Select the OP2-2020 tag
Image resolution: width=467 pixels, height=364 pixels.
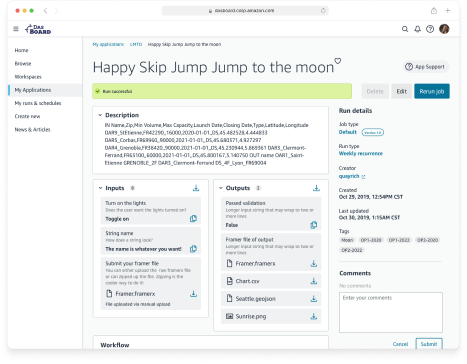[428, 240]
